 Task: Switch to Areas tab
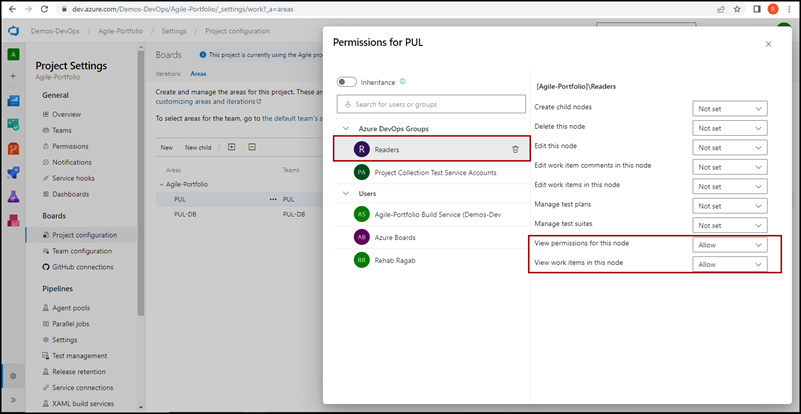pyautogui.click(x=198, y=74)
